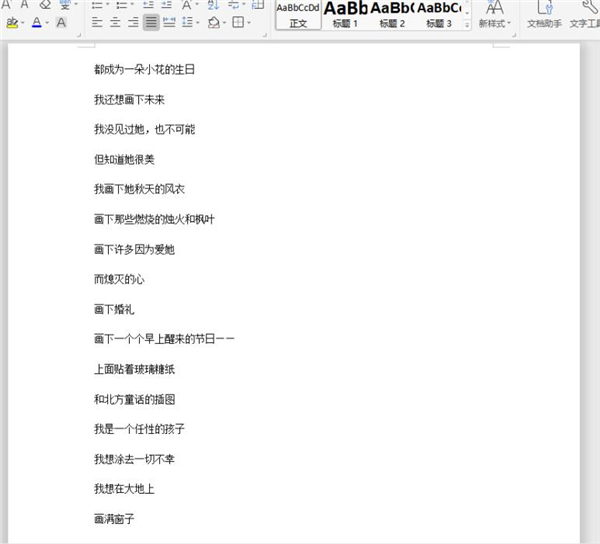Open the font color dropdown arrow
The width and height of the screenshot is (600, 544).
(48, 22)
